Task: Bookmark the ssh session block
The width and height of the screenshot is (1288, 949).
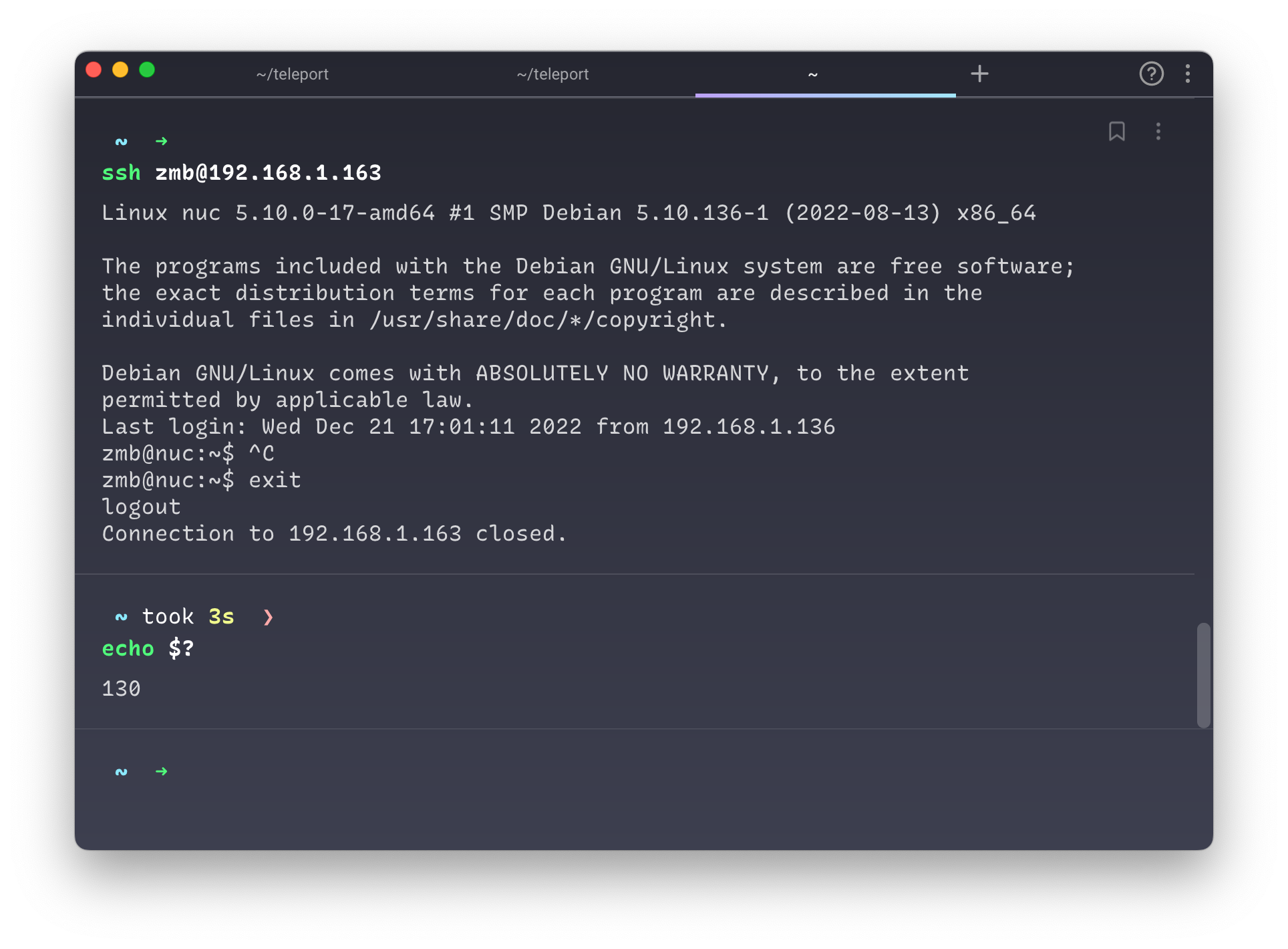Action: (x=1118, y=132)
